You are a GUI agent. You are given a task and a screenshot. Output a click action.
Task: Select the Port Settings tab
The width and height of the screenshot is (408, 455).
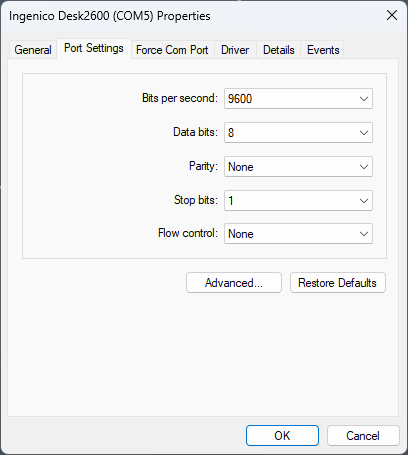pyautogui.click(x=94, y=49)
